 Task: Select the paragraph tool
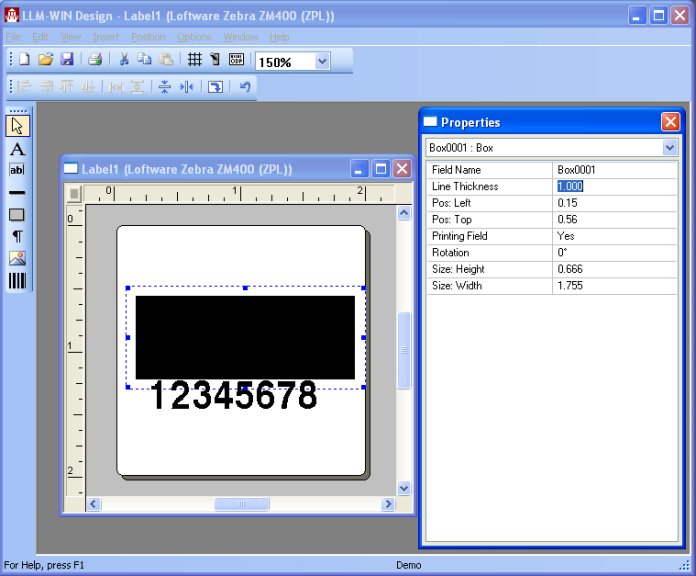tap(17, 237)
